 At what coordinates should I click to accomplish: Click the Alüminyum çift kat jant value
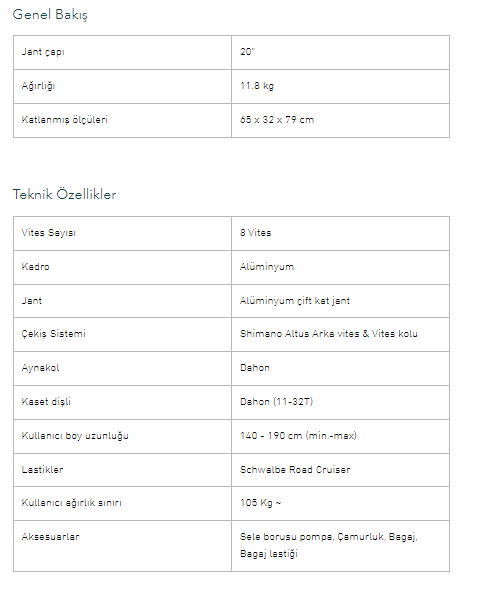[x=295, y=301]
